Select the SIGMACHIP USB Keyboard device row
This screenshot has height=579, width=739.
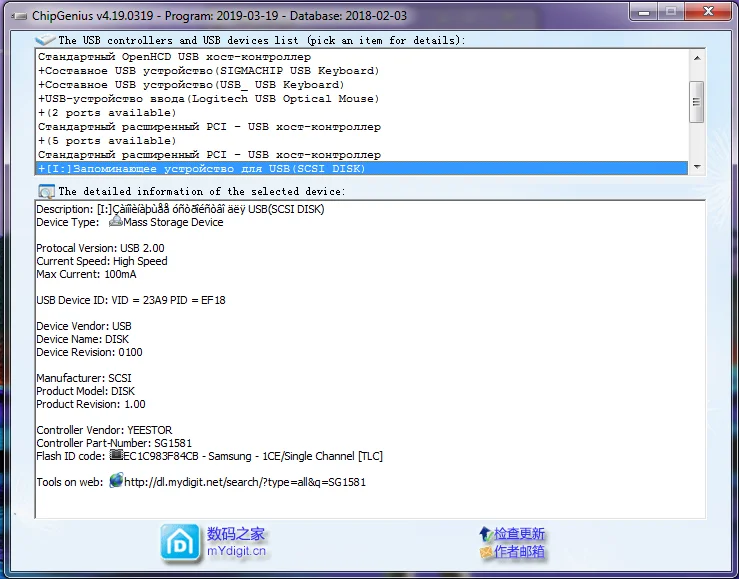tap(361, 71)
